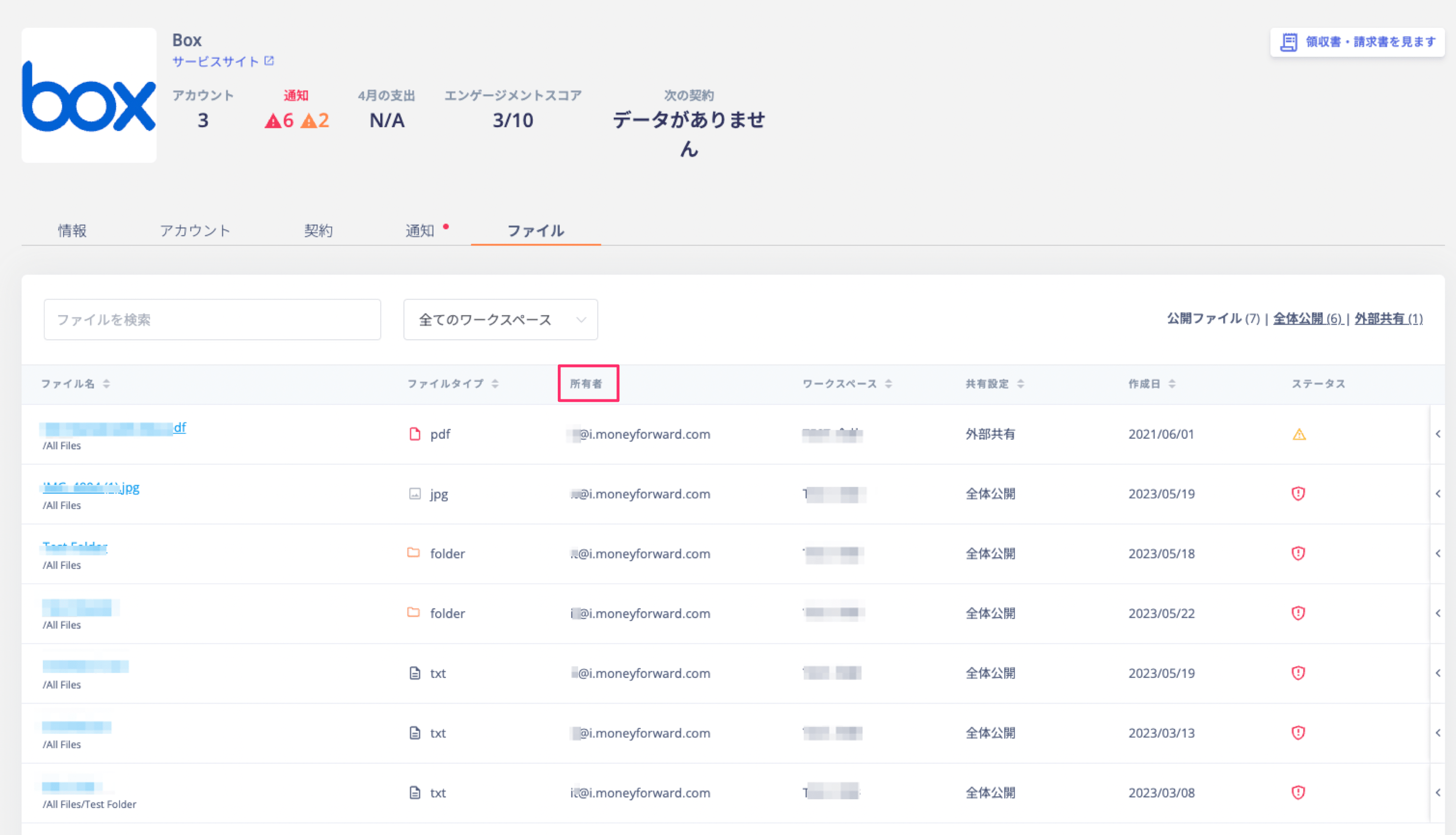Filter by 全体公開 (6) link
This screenshot has height=835, width=1456.
click(x=1308, y=318)
